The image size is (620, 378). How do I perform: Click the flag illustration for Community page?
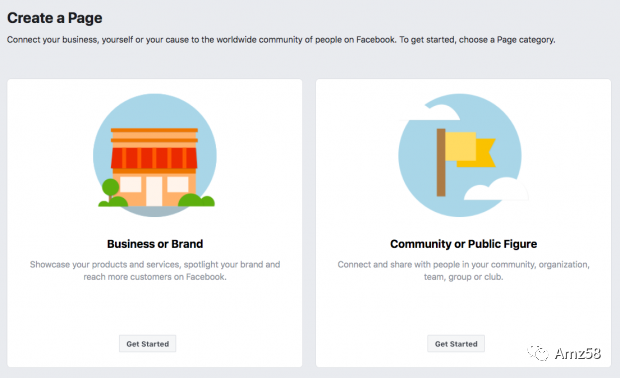tap(460, 155)
